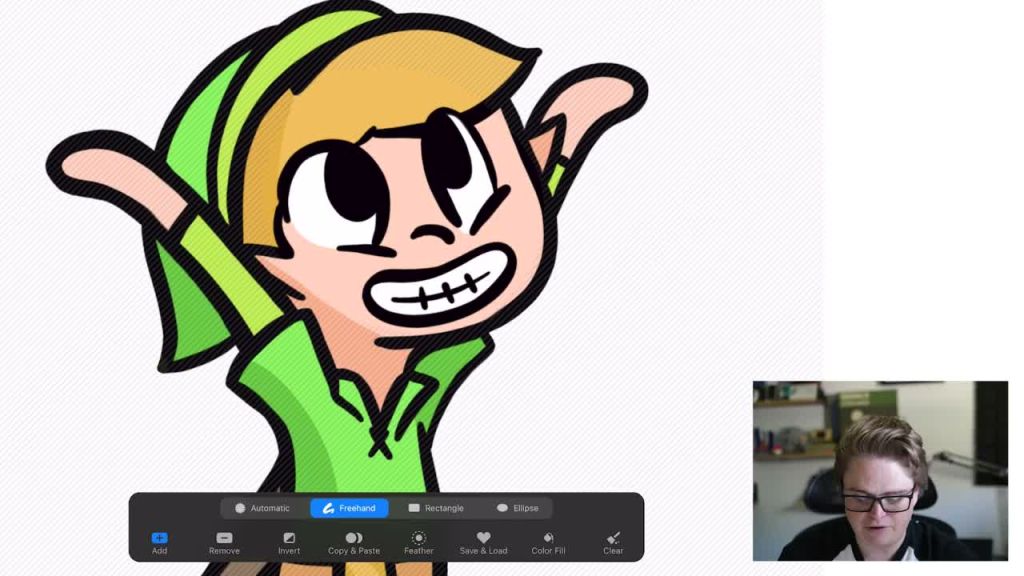Open the Copy & Paste option

click(x=354, y=543)
